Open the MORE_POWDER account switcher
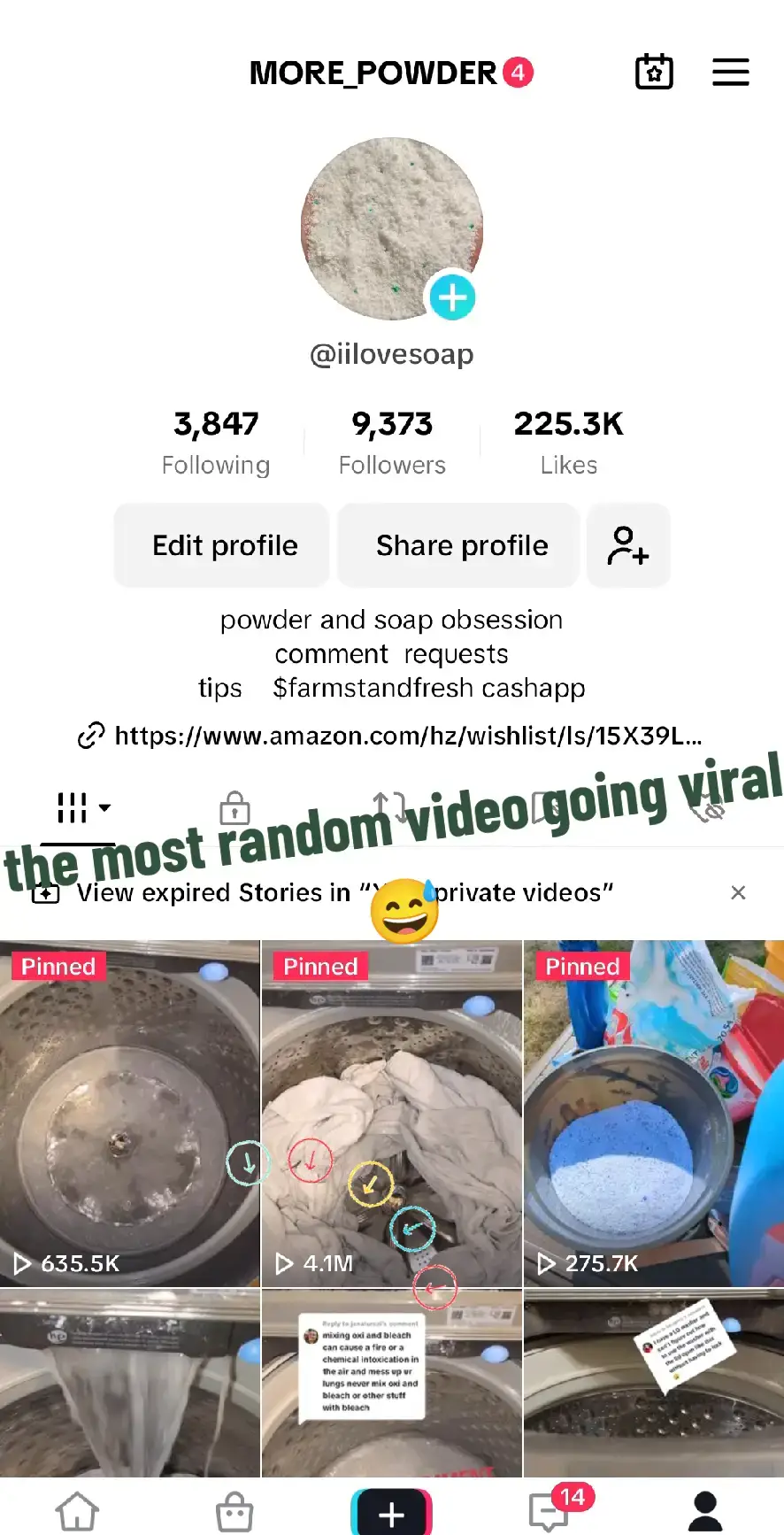 (391, 73)
